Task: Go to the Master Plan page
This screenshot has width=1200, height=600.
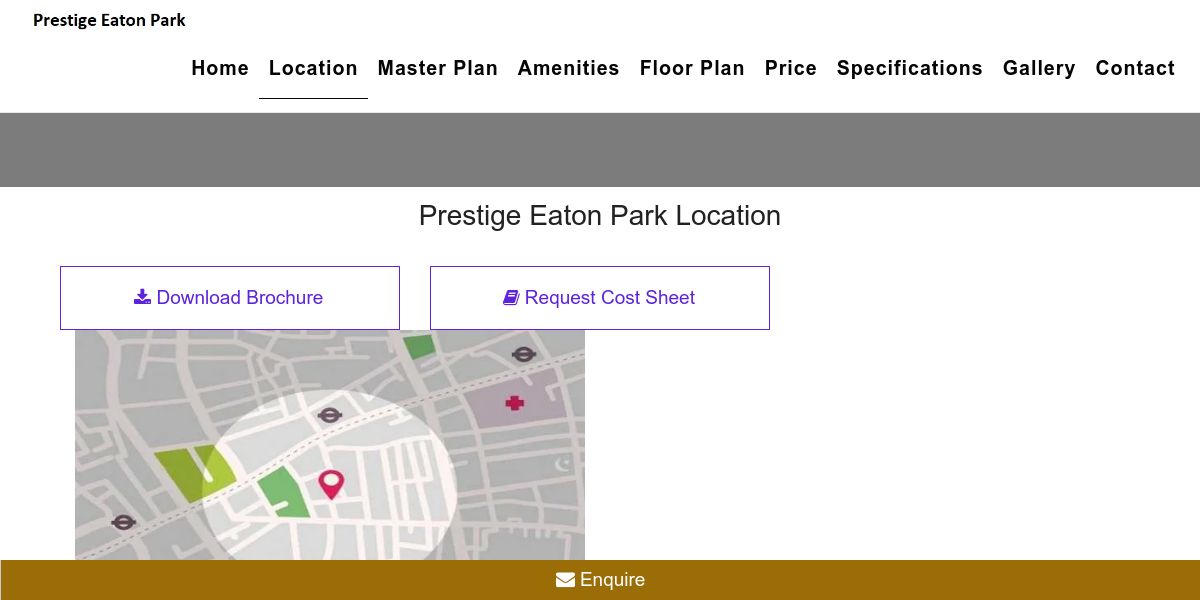Action: point(437,68)
